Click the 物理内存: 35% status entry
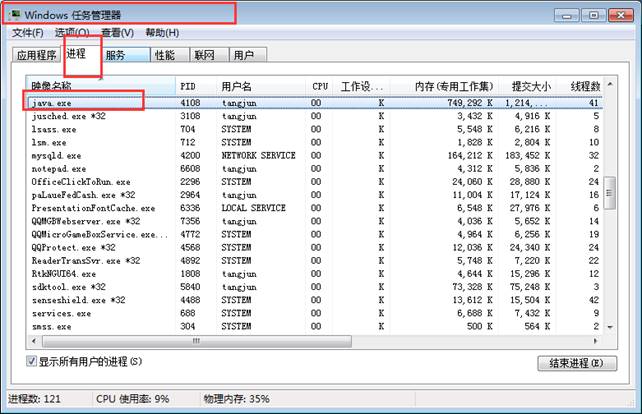The width and height of the screenshot is (642, 414). [x=237, y=399]
